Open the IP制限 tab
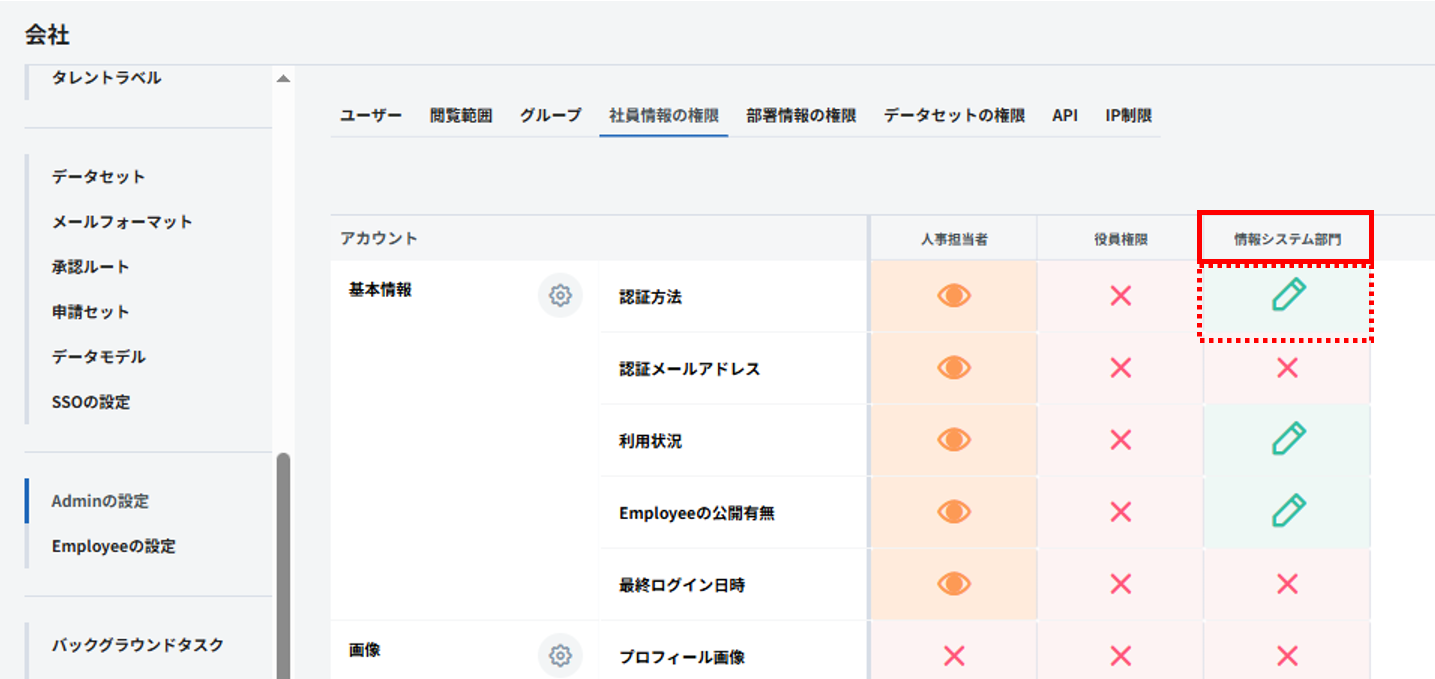 coord(1128,116)
